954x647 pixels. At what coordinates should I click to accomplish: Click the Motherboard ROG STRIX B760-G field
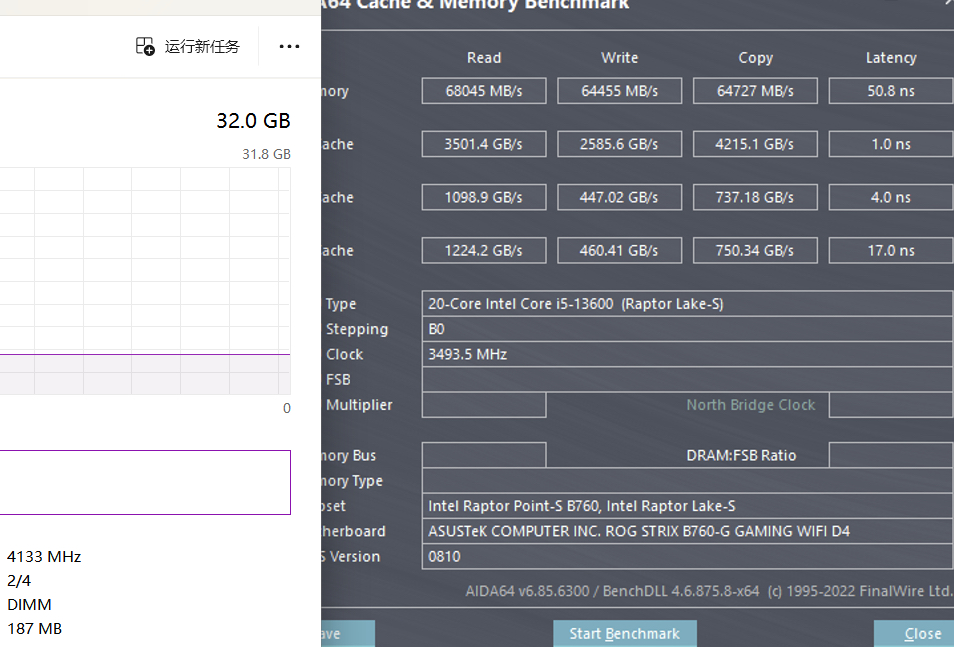coord(686,531)
